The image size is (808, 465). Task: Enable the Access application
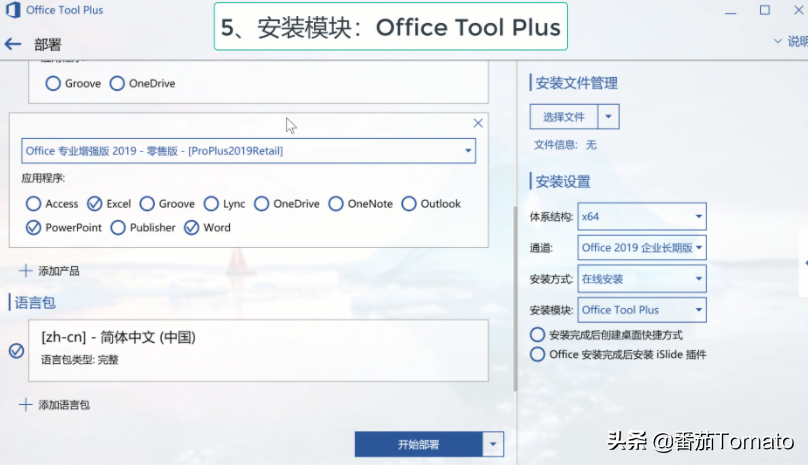pos(33,204)
